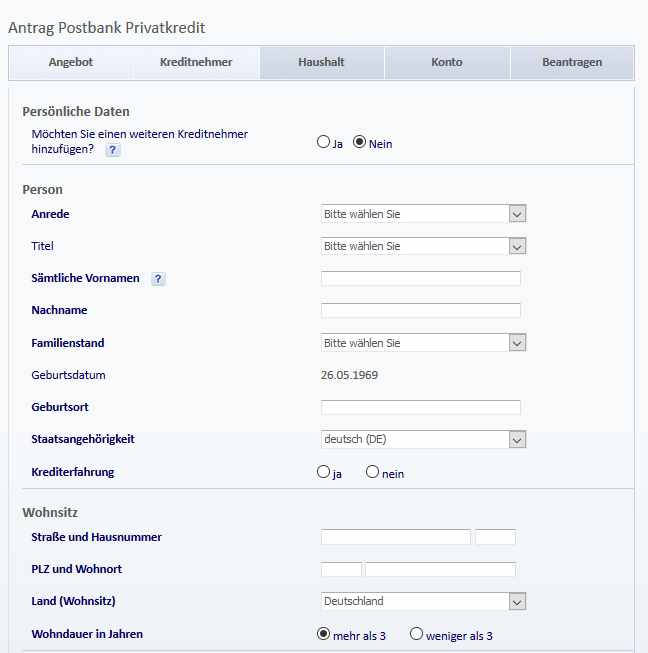
Task: Switch to the Haushalt tab
Action: tap(322, 62)
